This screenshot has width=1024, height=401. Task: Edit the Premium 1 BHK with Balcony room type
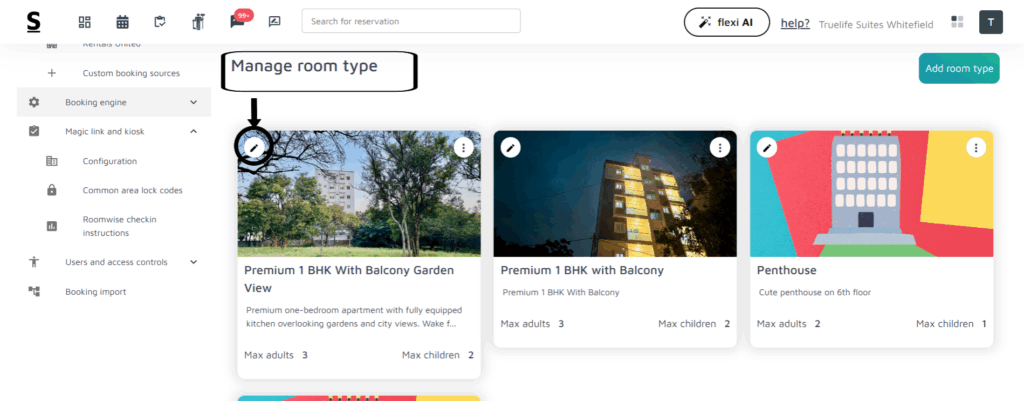pos(511,147)
